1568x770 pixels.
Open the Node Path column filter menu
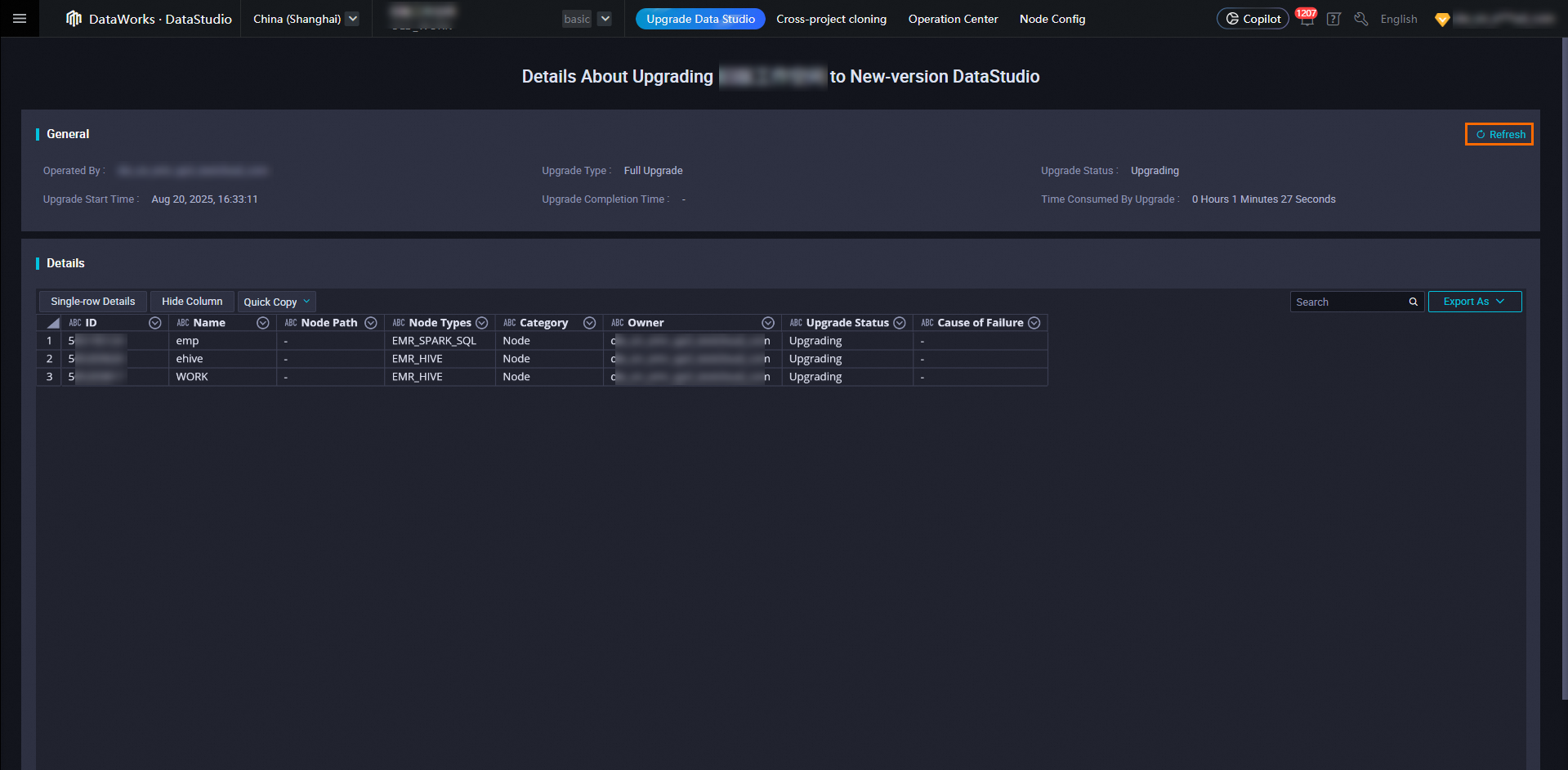tap(370, 323)
